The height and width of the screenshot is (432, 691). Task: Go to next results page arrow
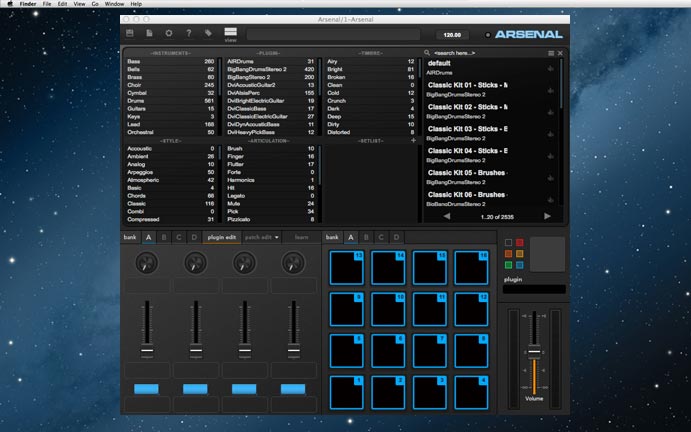pyautogui.click(x=547, y=216)
